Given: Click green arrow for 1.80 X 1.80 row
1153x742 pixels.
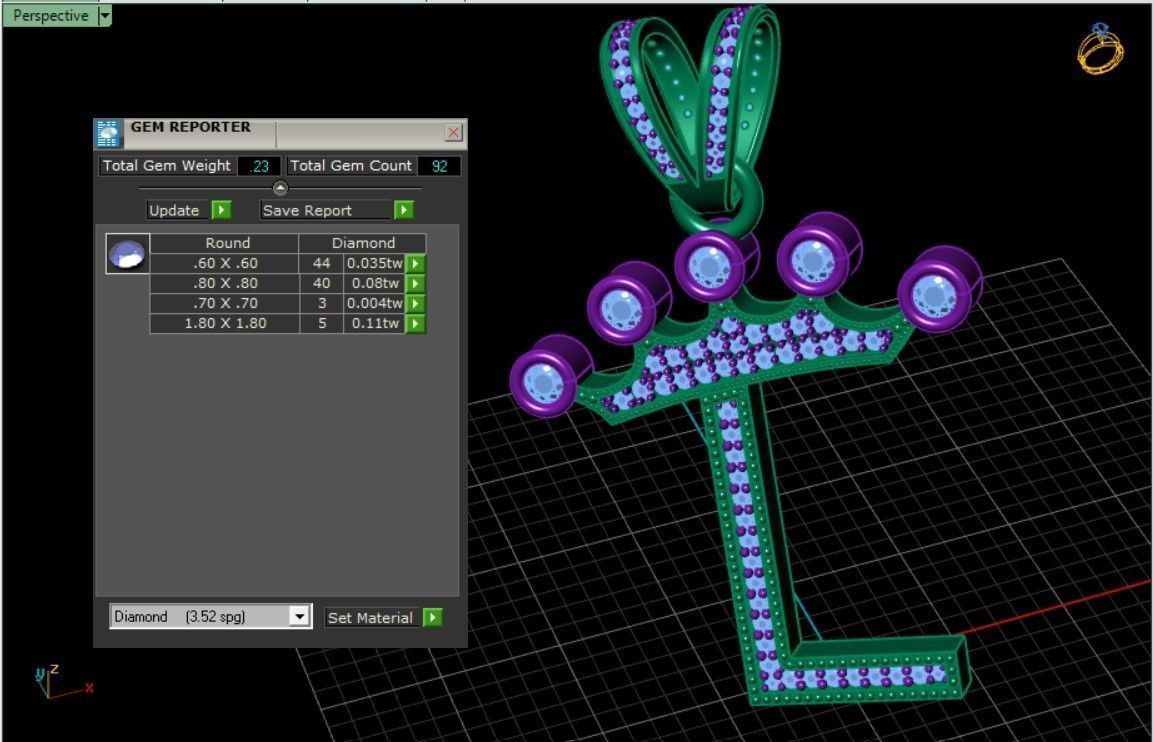Looking at the screenshot, I should 415,323.
